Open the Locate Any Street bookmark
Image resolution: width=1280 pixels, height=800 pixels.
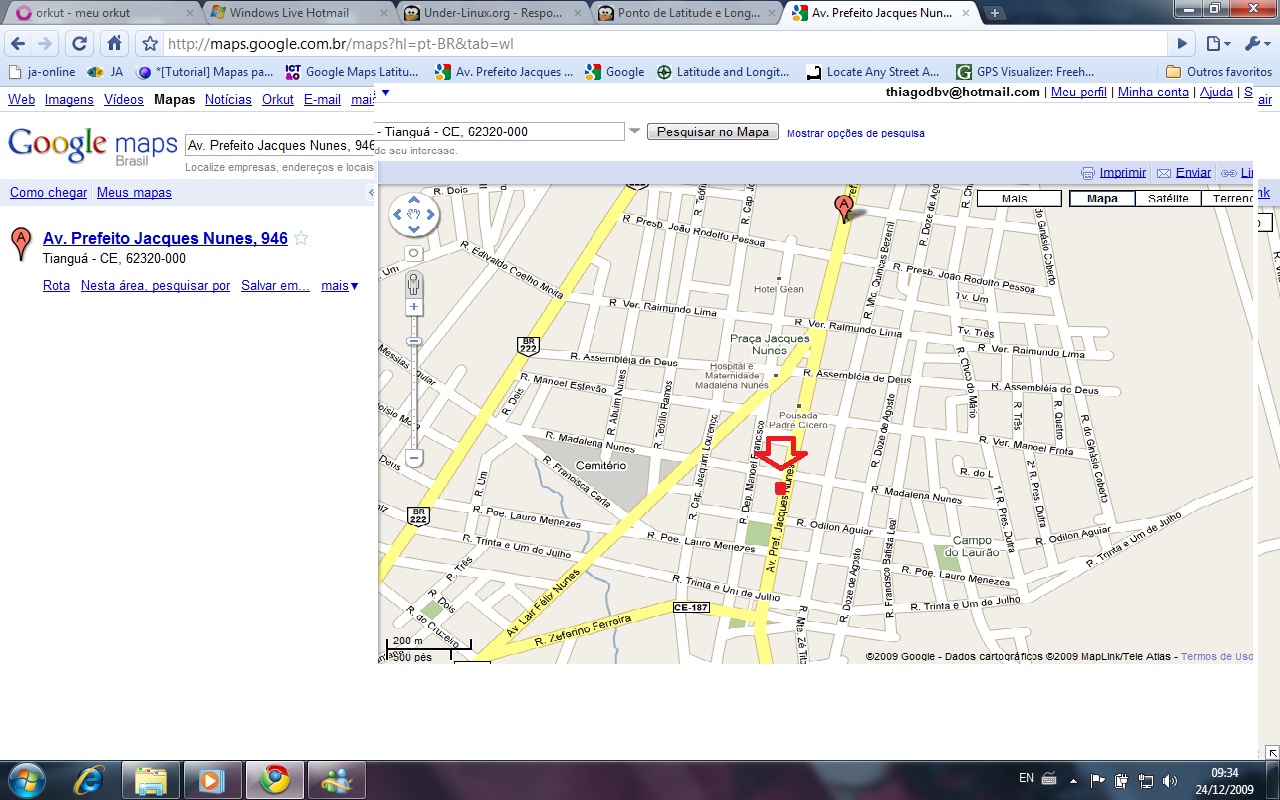871,72
